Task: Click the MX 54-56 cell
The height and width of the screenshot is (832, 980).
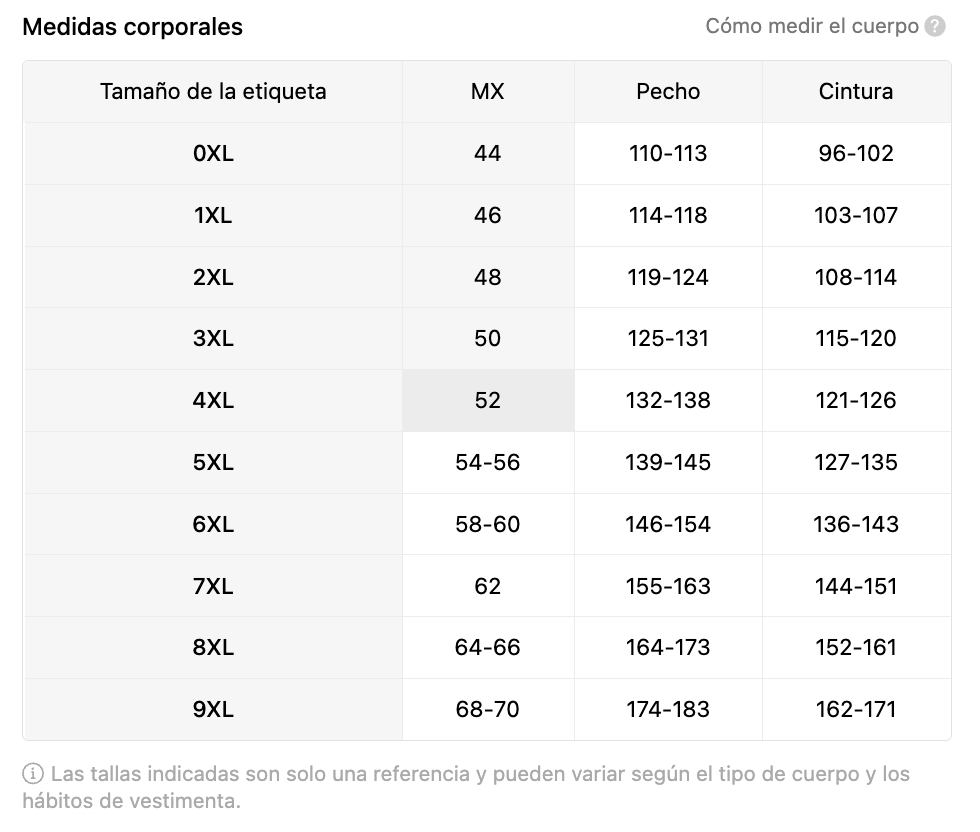Action: 488,463
